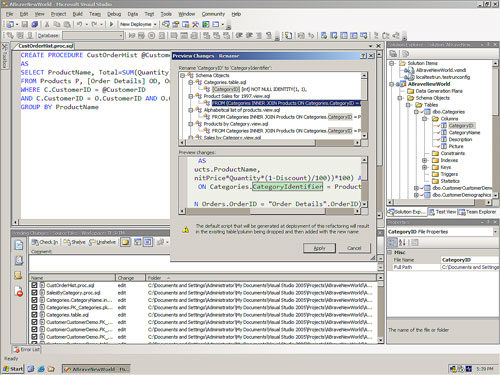Open the Properties object selector dropdown
Viewport: 500px width, 375px height.
click(x=495, y=232)
